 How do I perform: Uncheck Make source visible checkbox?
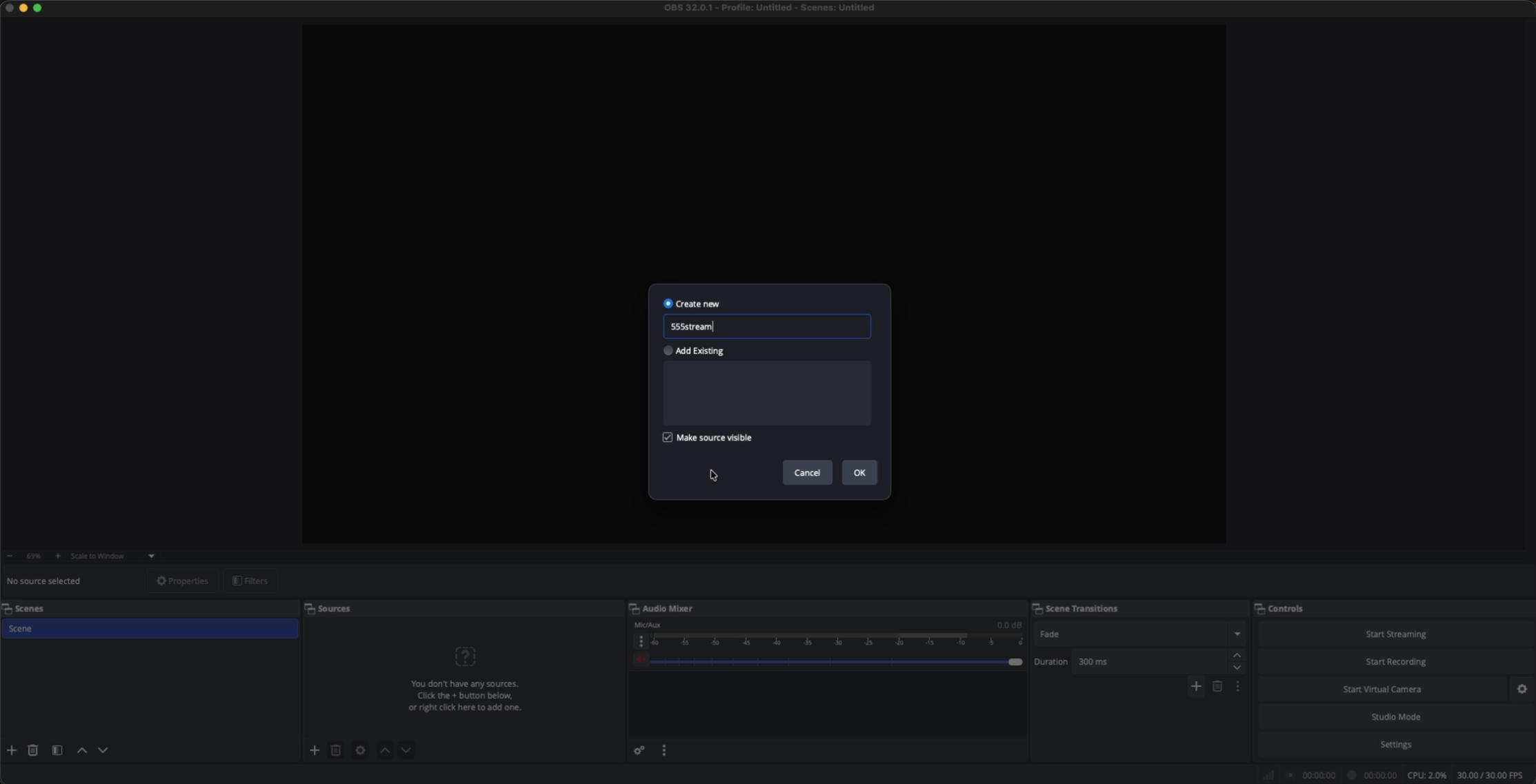(668, 437)
